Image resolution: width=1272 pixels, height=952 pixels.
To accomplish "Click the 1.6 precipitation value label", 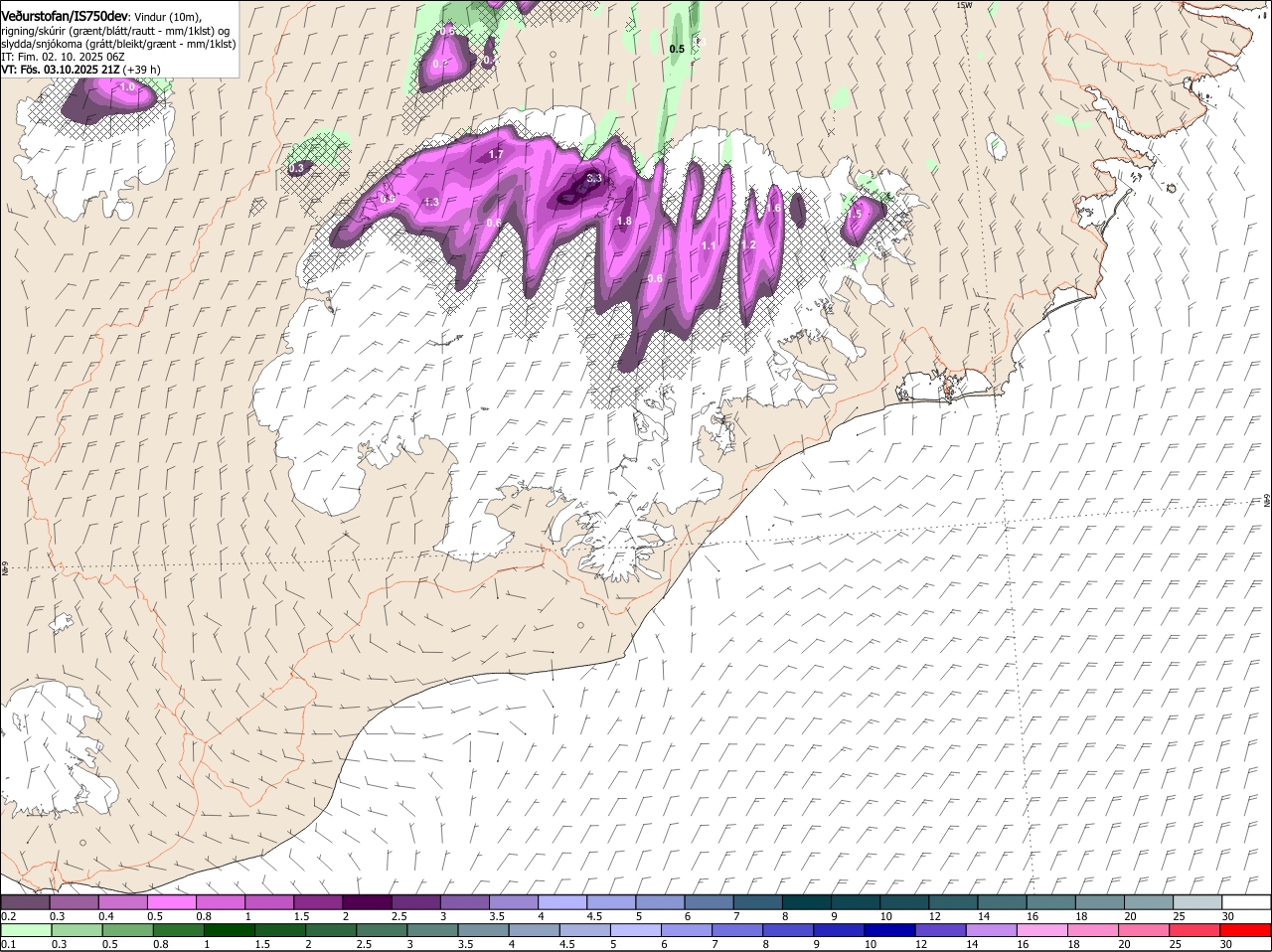I will [773, 208].
